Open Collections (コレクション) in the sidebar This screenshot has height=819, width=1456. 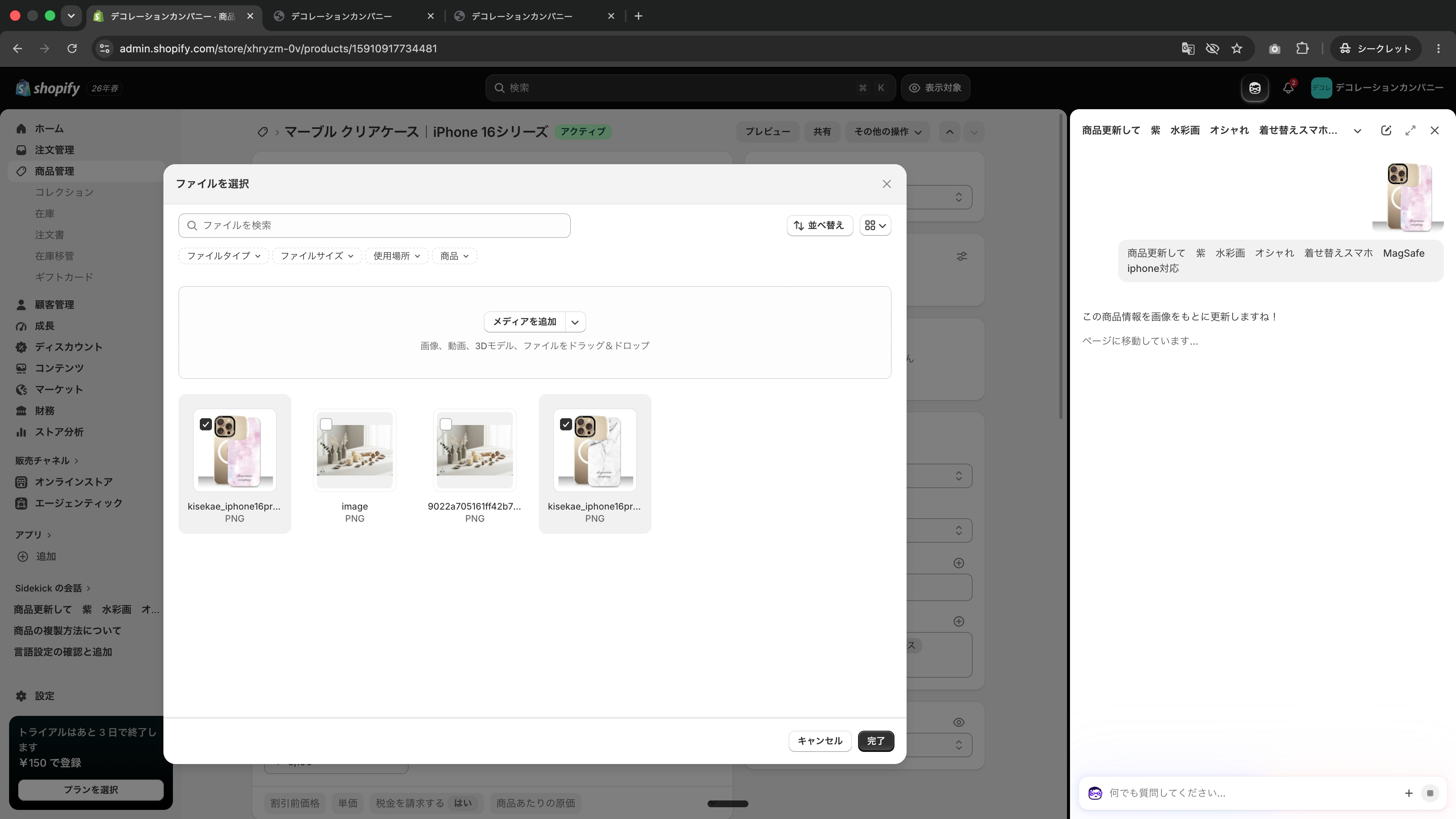64,192
